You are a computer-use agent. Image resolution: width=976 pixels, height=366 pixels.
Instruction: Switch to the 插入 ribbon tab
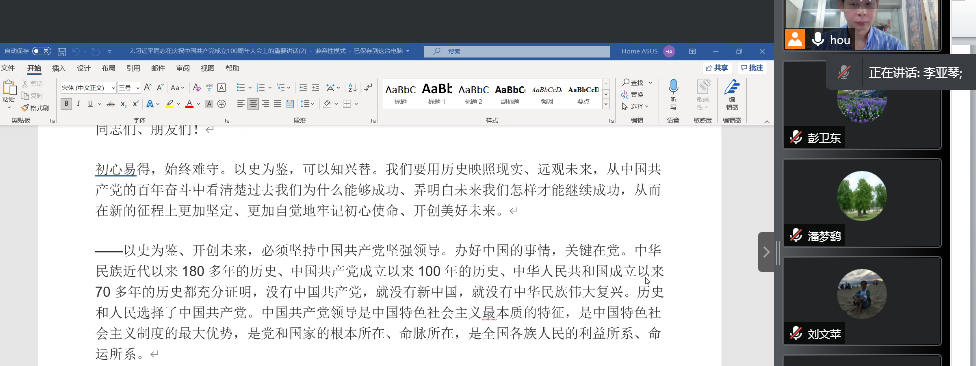pyautogui.click(x=59, y=68)
